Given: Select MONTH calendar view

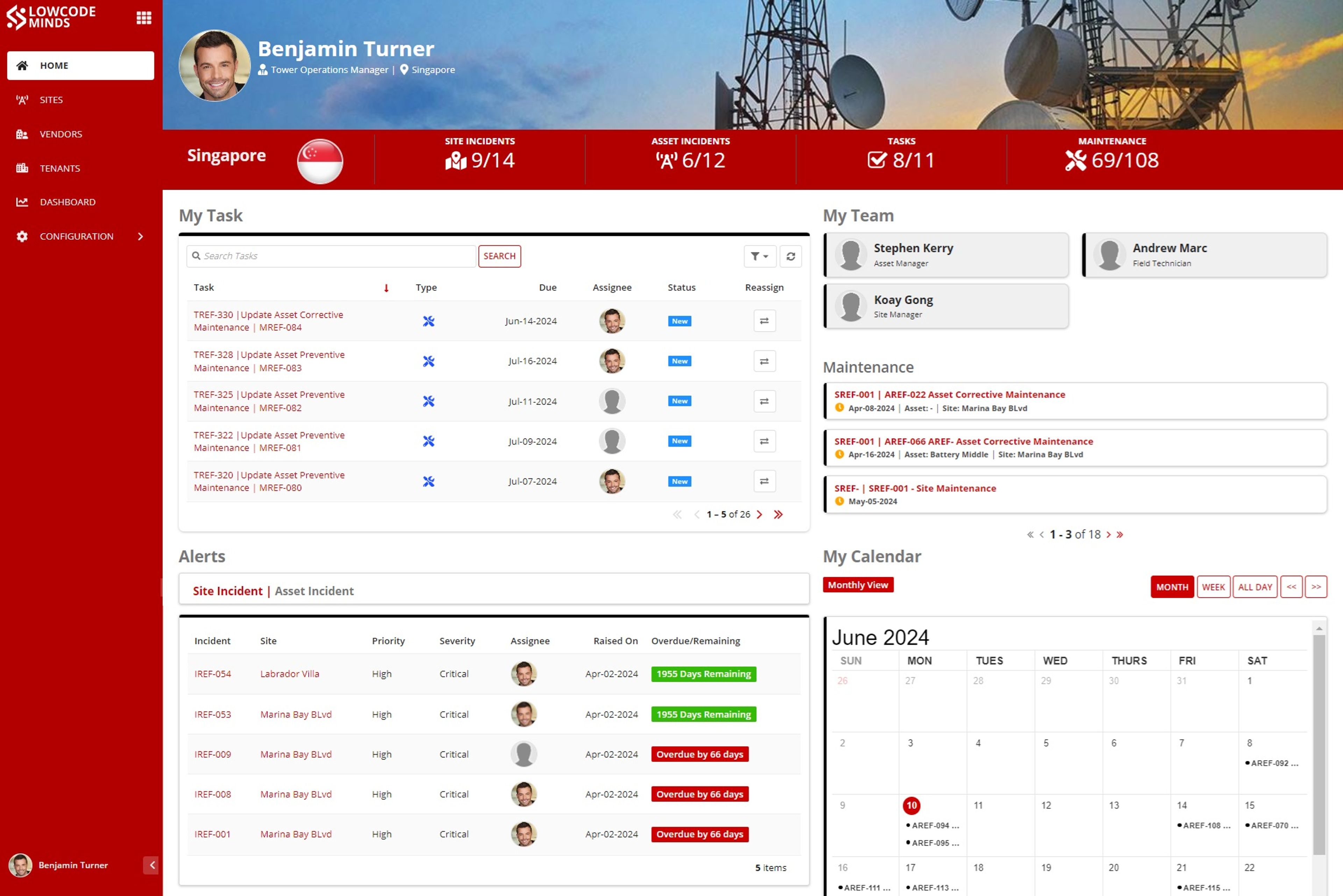Looking at the screenshot, I should click(x=1172, y=587).
